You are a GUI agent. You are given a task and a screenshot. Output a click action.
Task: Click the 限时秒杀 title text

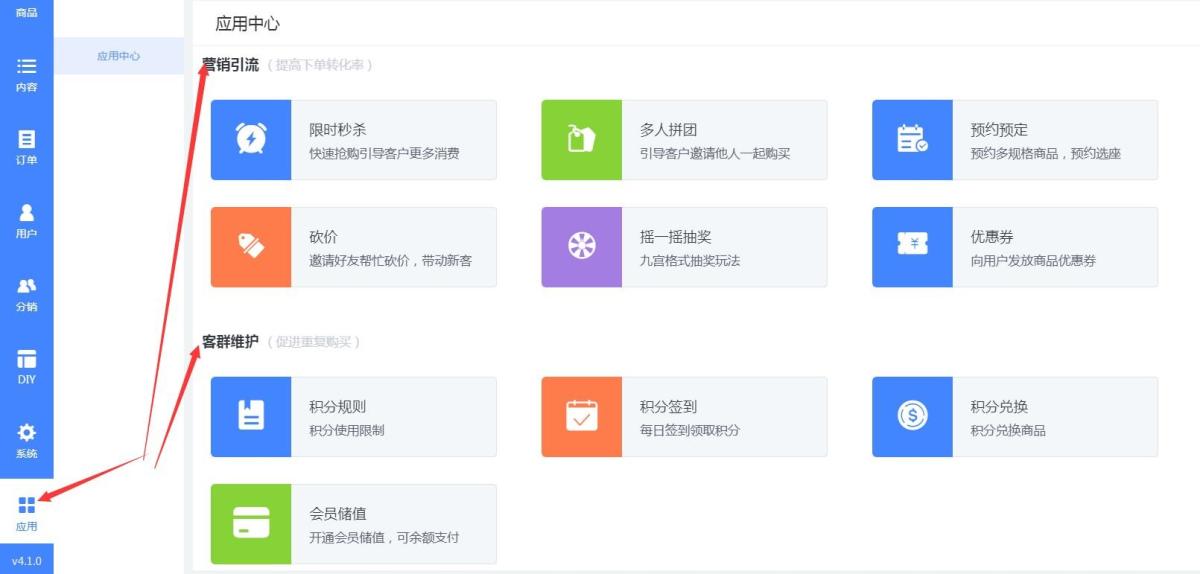pos(338,130)
